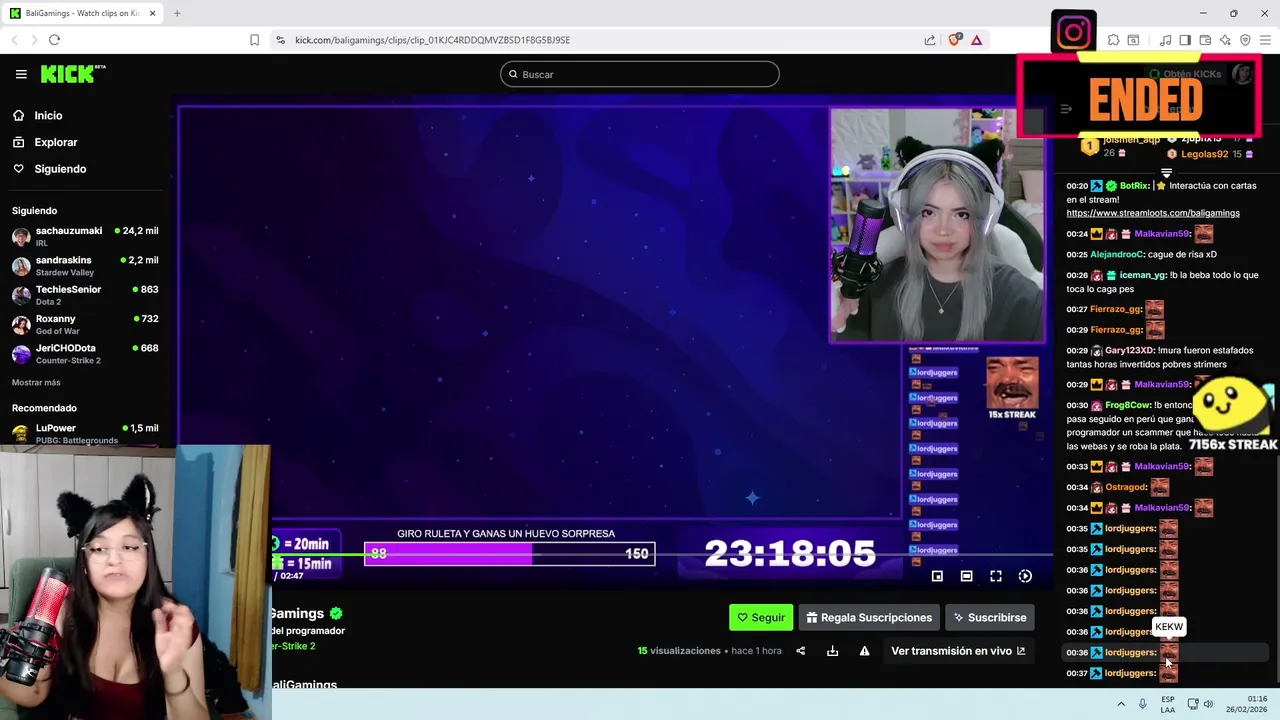The image size is (1280, 720).
Task: Open the Brave Shields lion icon
Action: 954,40
